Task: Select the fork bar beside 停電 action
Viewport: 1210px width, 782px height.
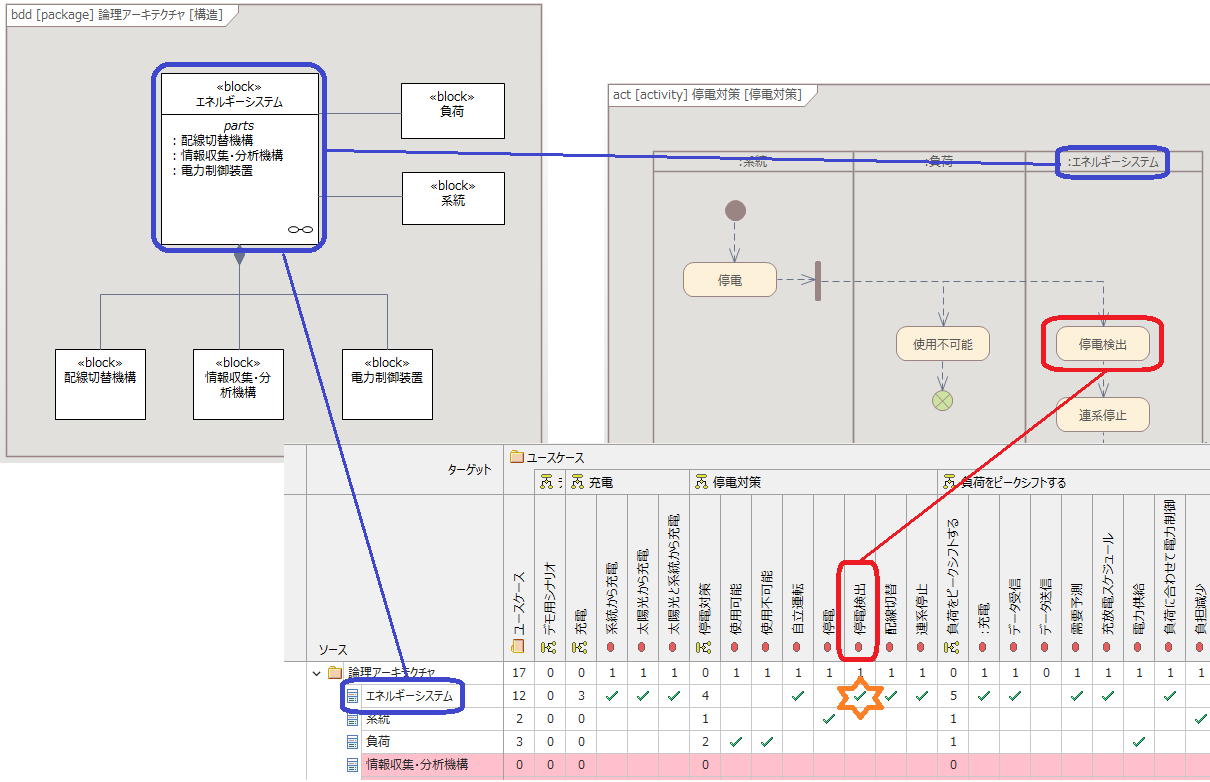Action: [818, 281]
